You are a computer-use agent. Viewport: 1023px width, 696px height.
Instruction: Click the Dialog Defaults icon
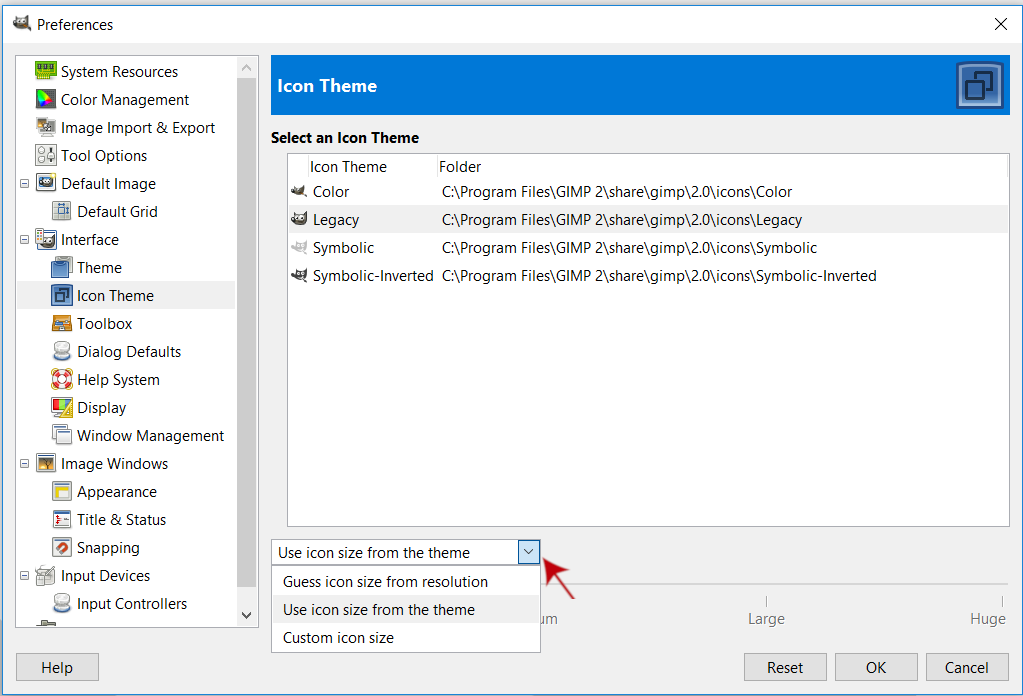point(62,351)
